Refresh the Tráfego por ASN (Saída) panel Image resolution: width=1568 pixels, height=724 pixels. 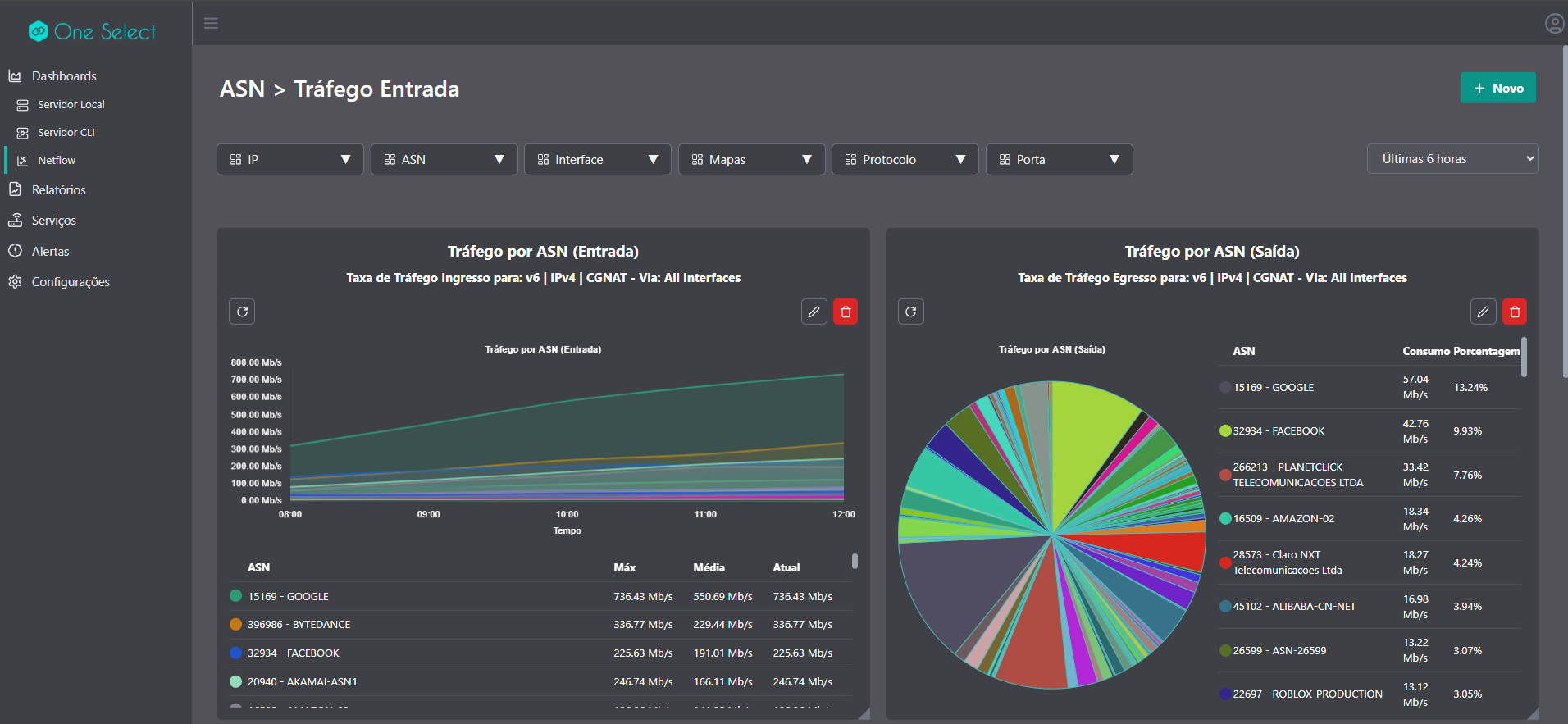tap(911, 312)
